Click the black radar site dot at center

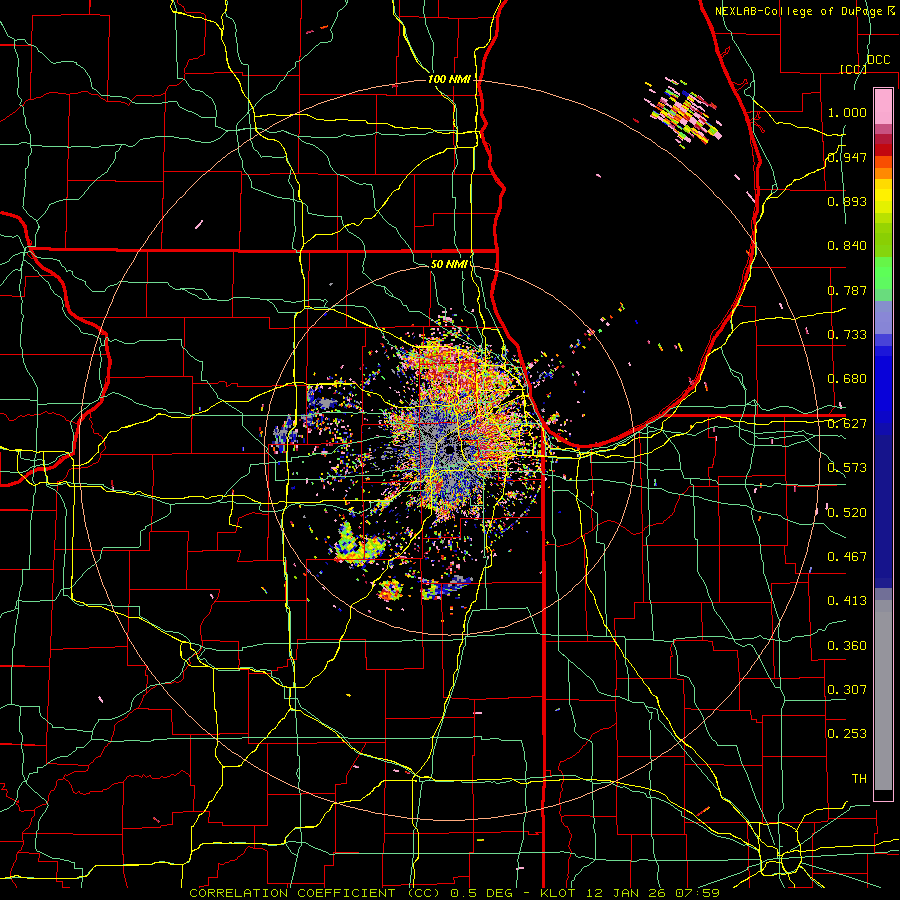click(x=450, y=449)
